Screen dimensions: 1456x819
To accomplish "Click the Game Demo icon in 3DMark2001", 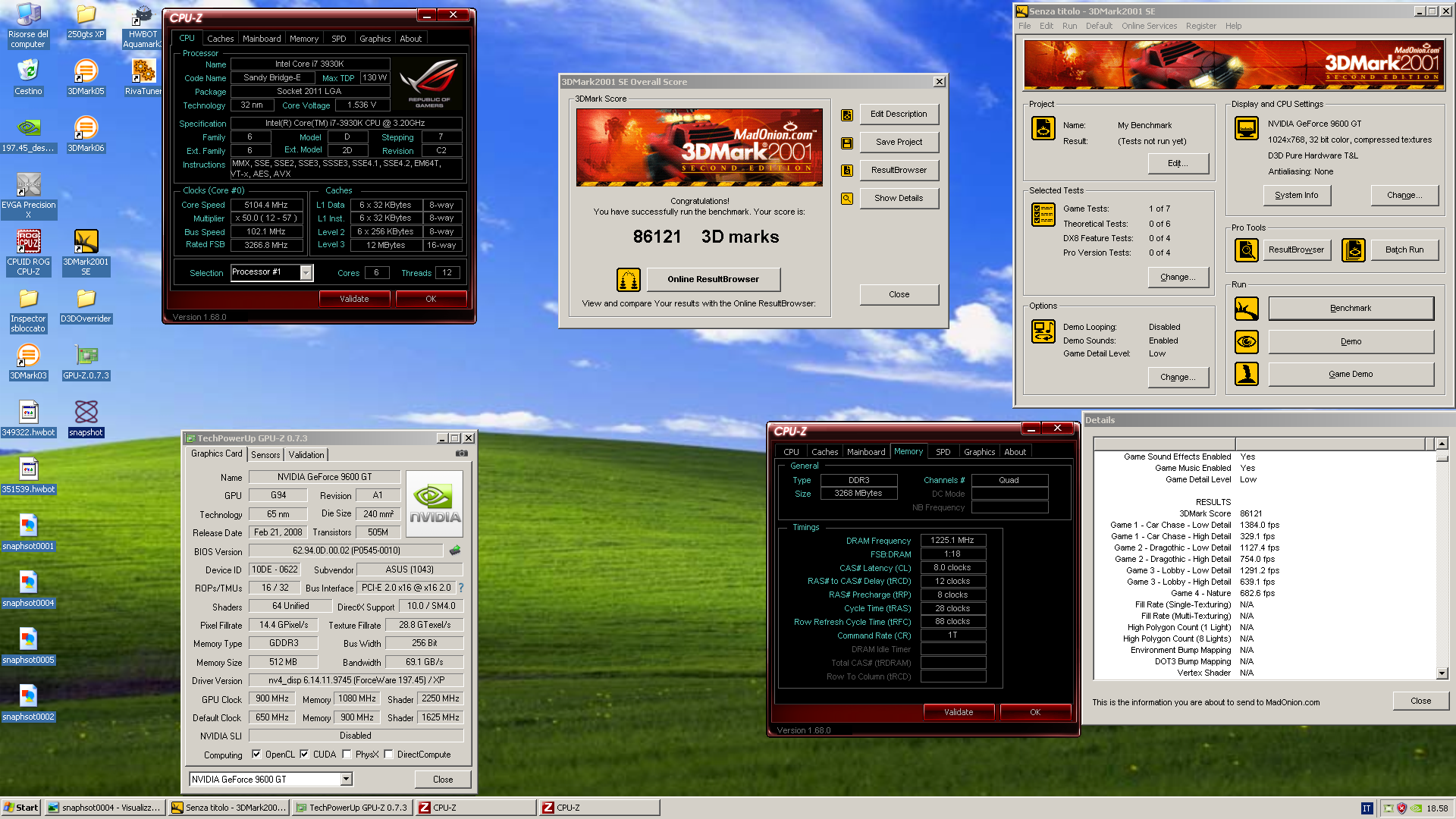I will (x=1247, y=374).
